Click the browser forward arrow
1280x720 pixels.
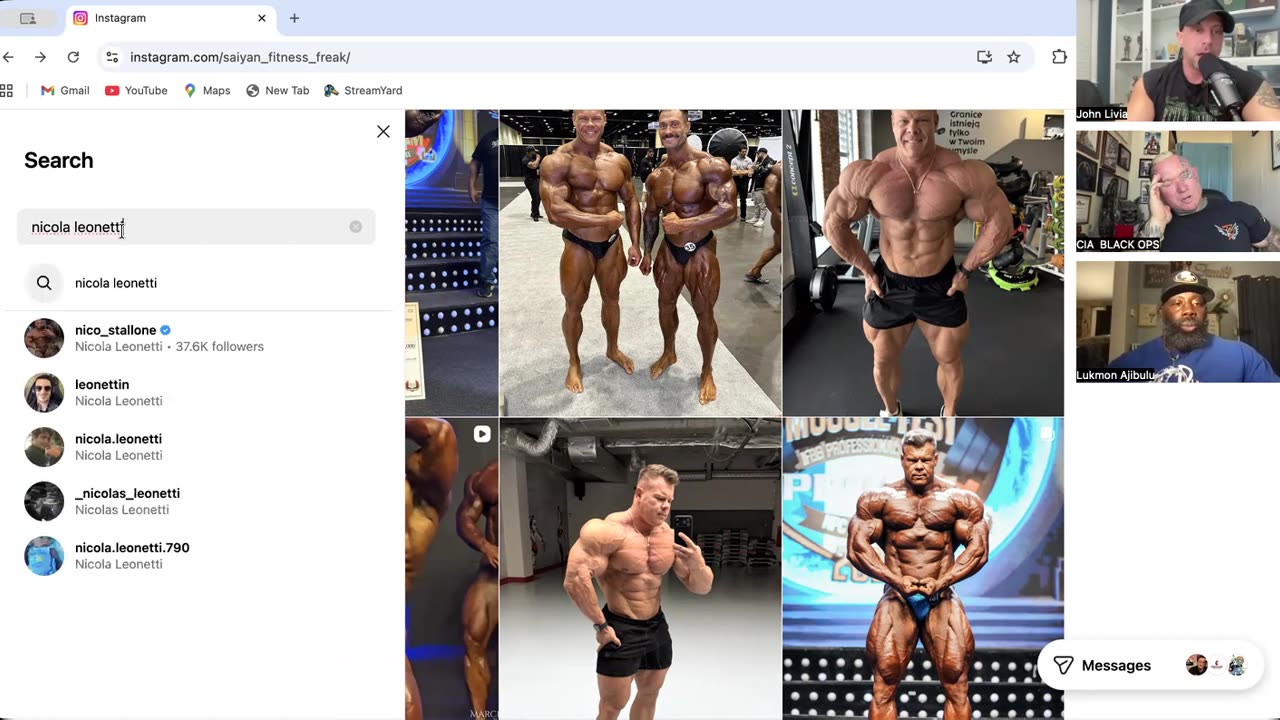coord(40,57)
